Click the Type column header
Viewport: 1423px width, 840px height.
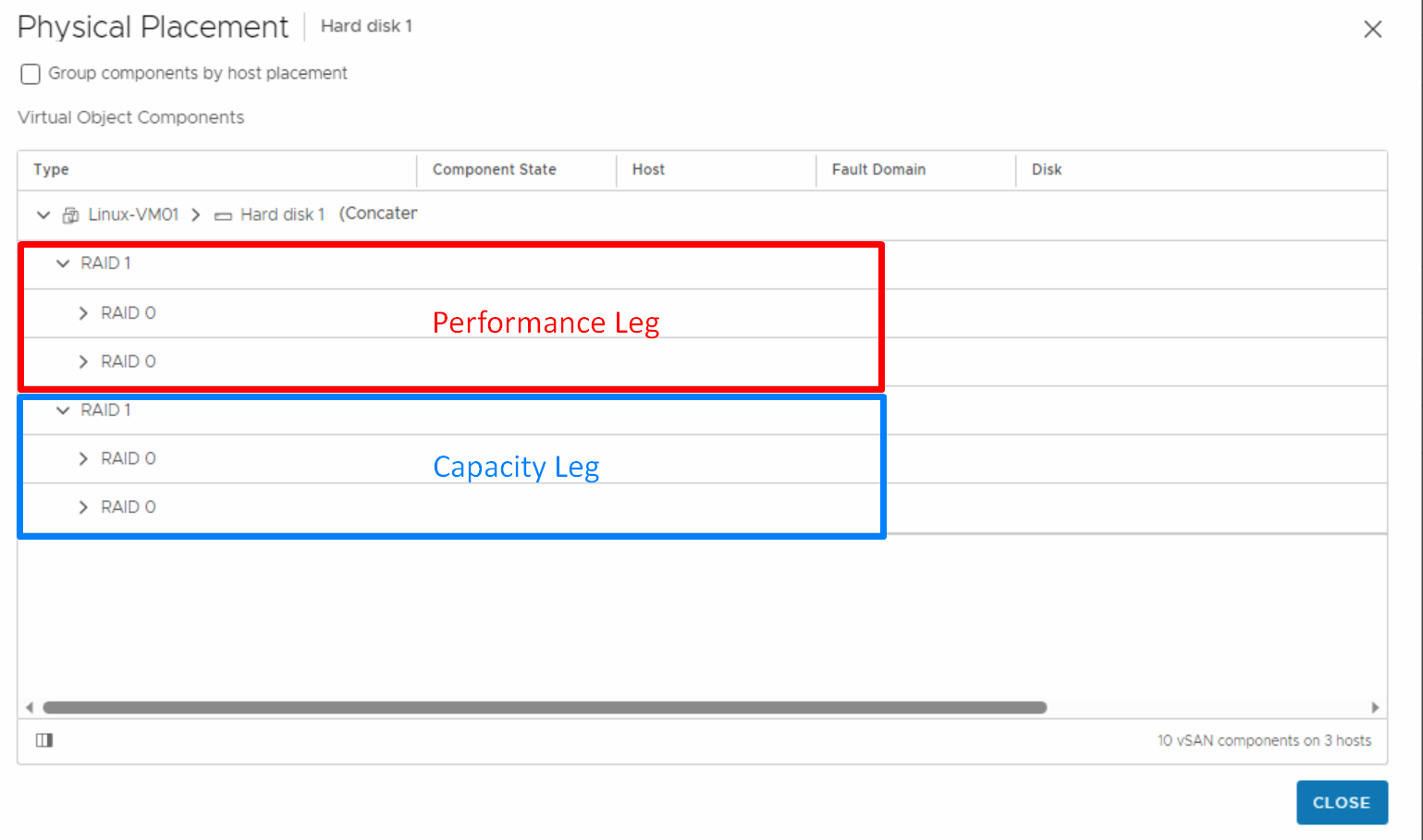pyautogui.click(x=51, y=169)
